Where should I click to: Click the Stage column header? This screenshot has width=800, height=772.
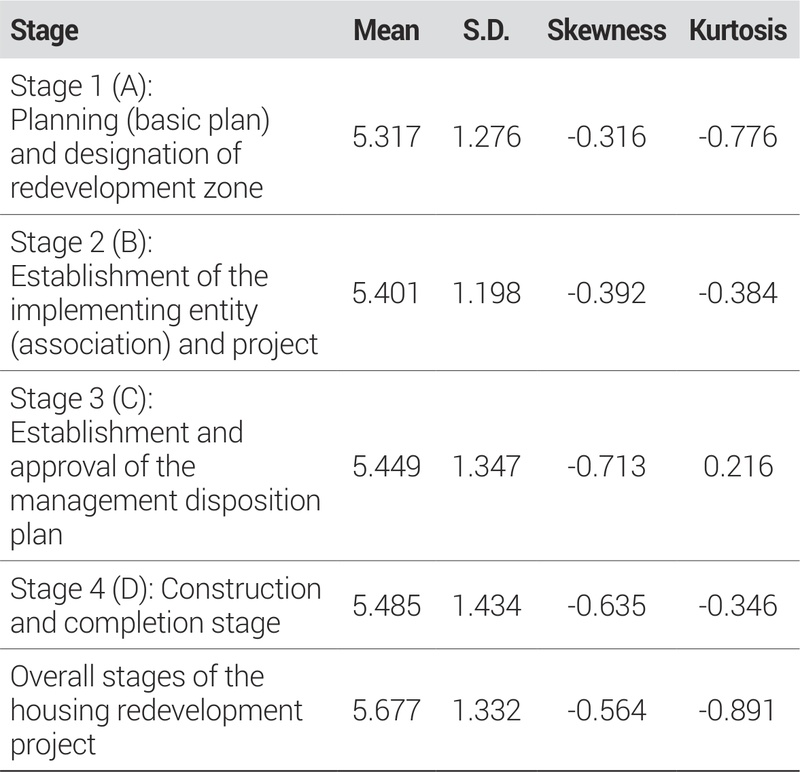pos(43,31)
